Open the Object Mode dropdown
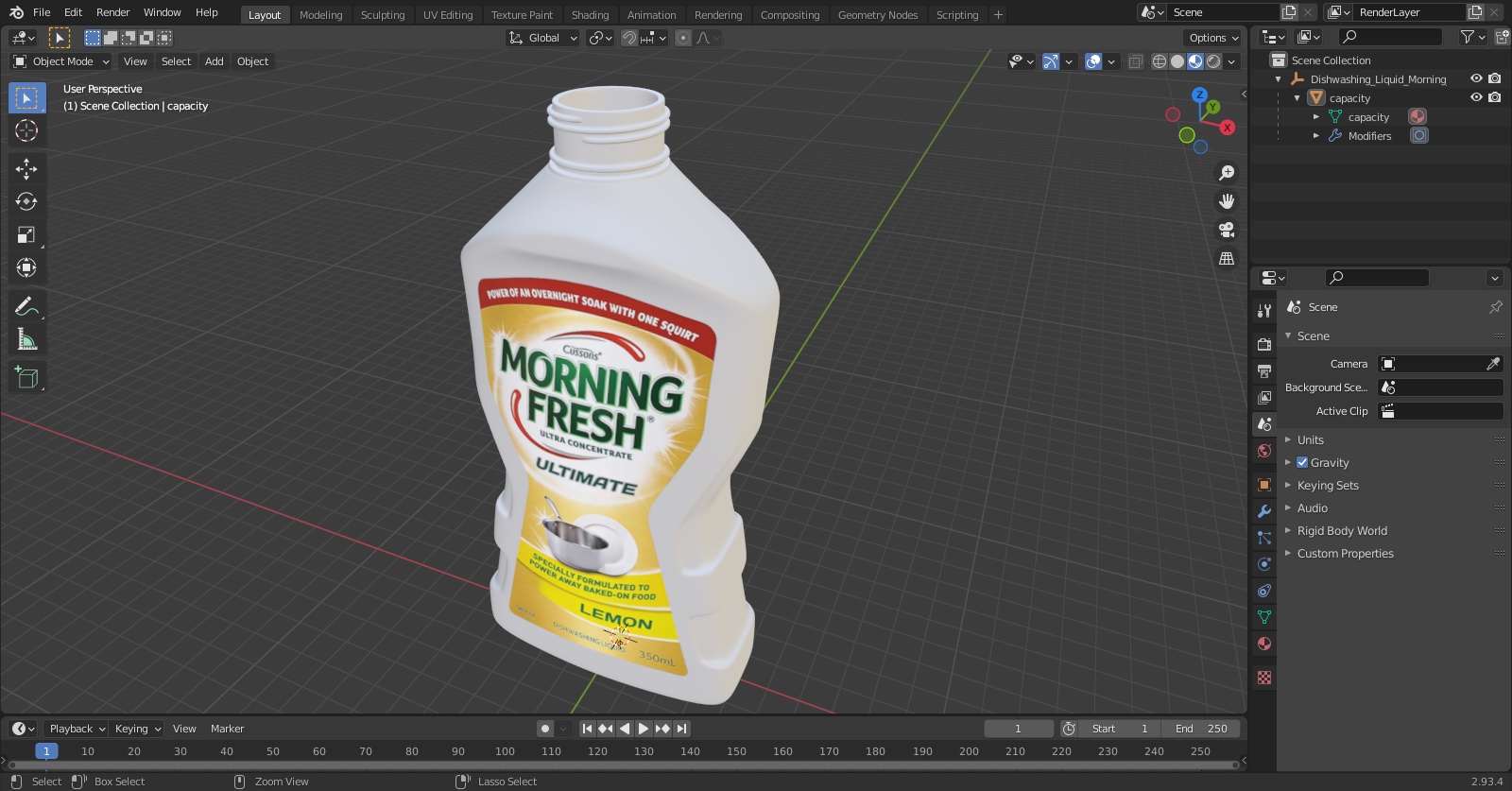The width and height of the screenshot is (1512, 791). 61,61
